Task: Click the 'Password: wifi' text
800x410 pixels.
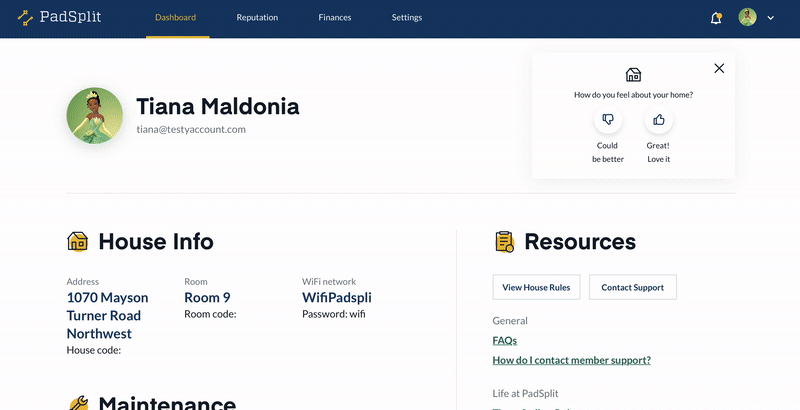Action: pyautogui.click(x=334, y=314)
